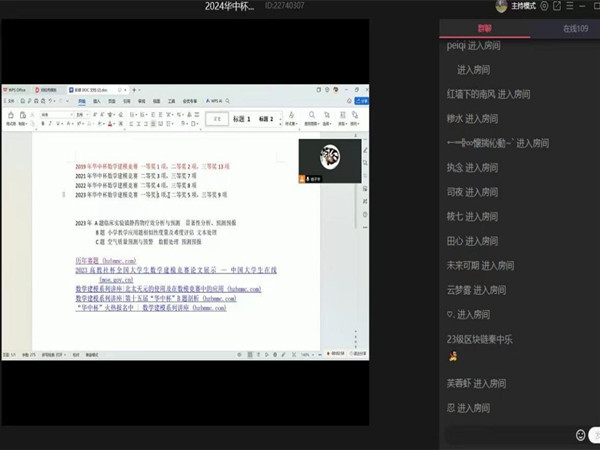Open the font name dropdown
The height and width of the screenshot is (450, 600).
[57, 115]
